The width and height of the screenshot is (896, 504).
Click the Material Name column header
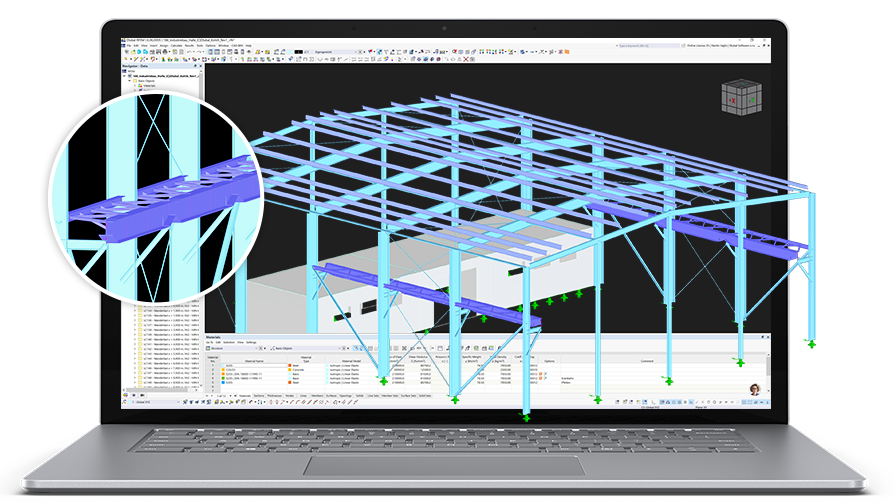(254, 361)
